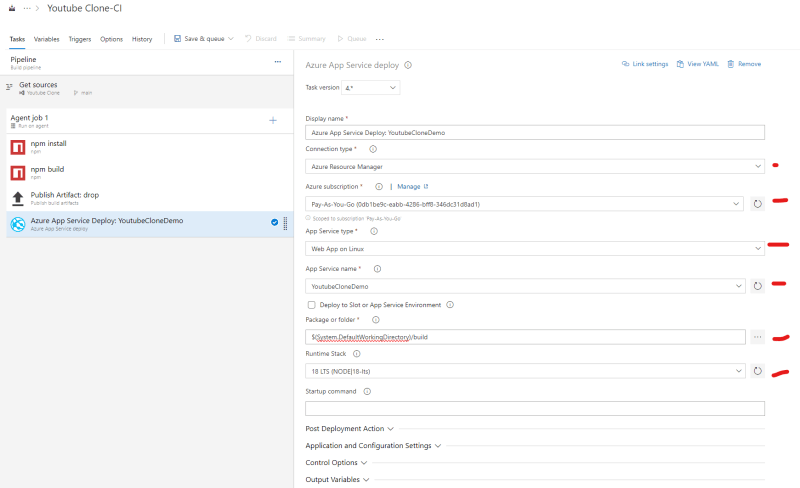Select the Publish Artifact: drop task
Screen dimensions: 800x488
pyautogui.click(x=149, y=198)
